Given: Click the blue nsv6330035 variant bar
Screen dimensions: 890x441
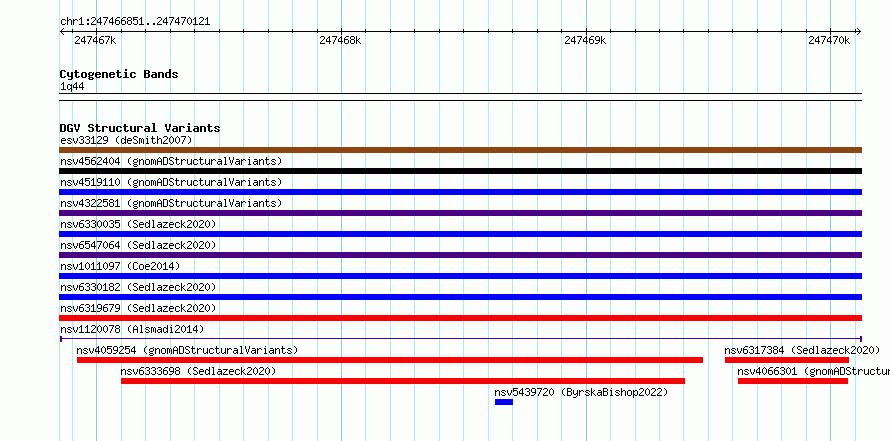Looking at the screenshot, I should tap(460, 234).
